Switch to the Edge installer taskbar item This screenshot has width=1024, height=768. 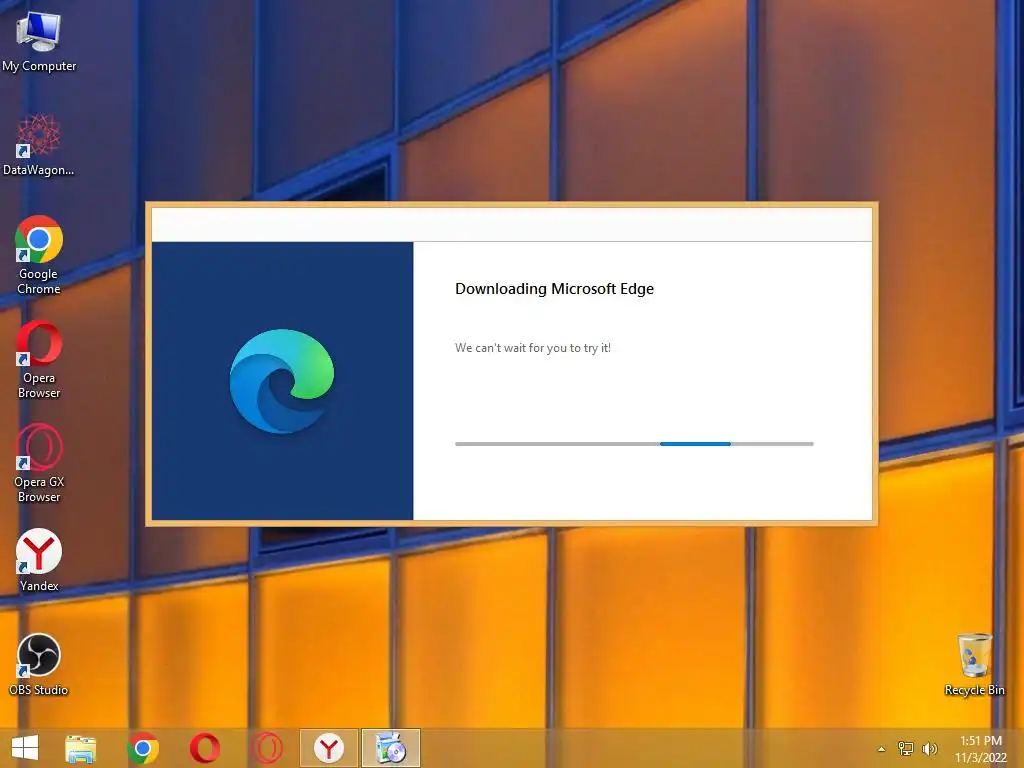click(x=391, y=748)
